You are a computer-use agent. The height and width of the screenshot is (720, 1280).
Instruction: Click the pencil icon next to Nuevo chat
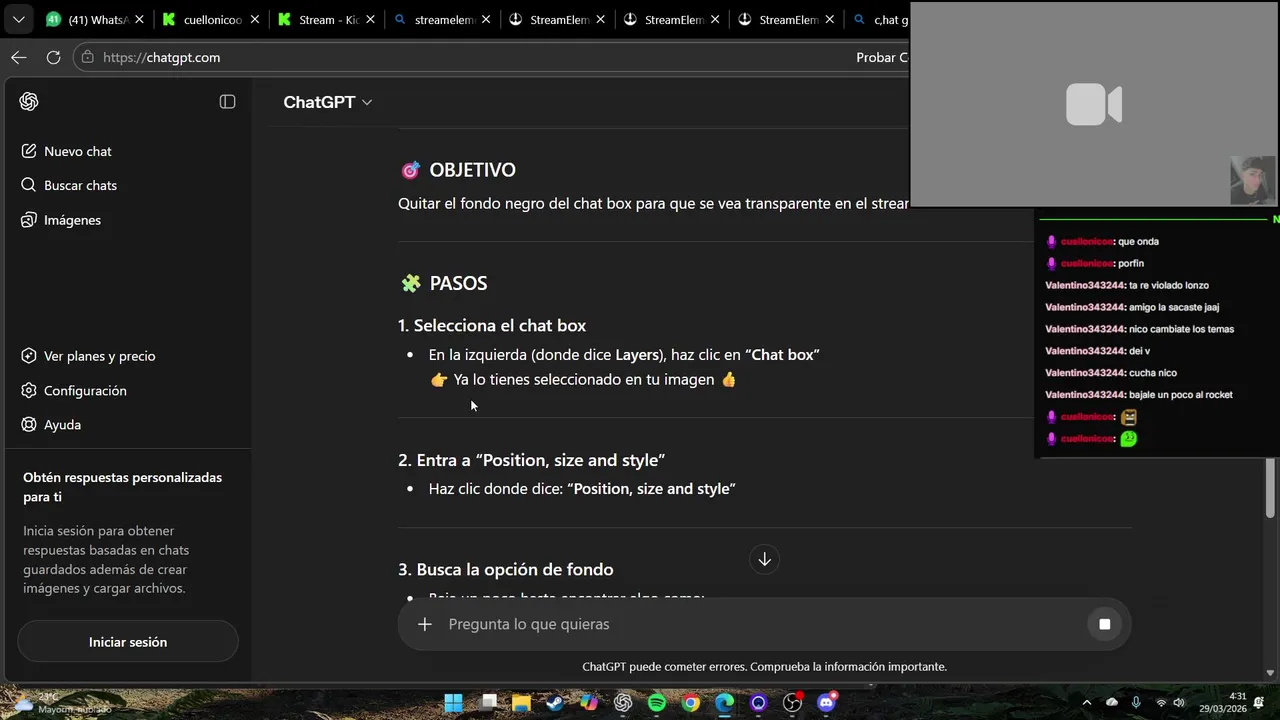point(29,151)
